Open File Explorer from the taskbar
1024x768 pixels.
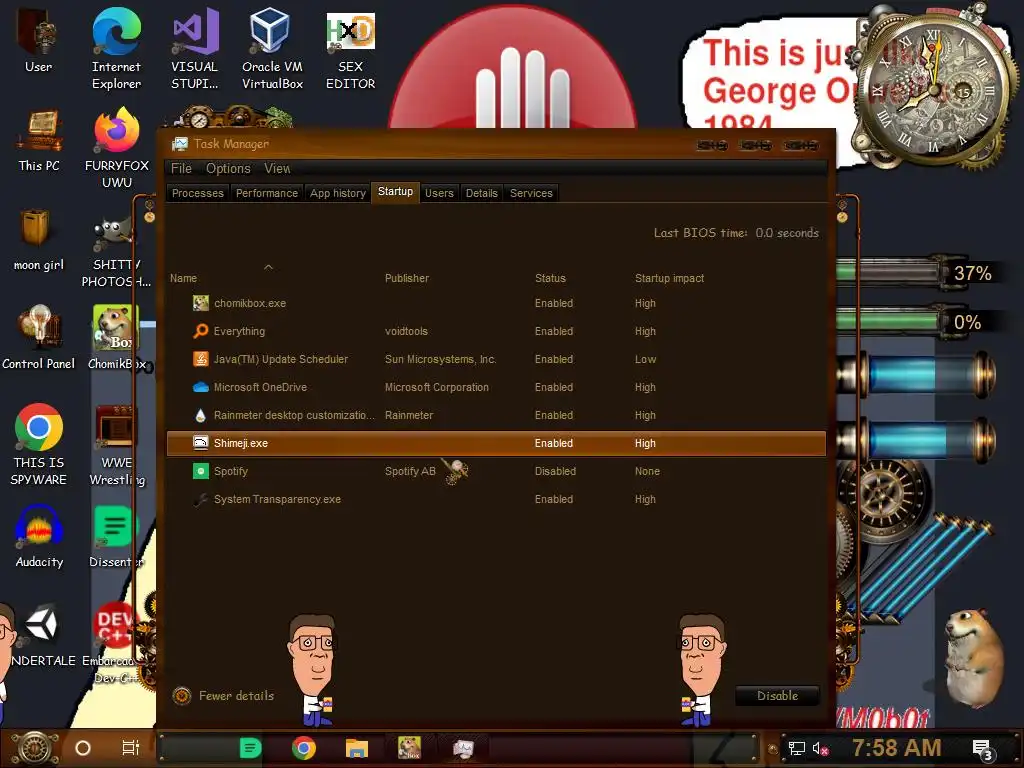357,748
